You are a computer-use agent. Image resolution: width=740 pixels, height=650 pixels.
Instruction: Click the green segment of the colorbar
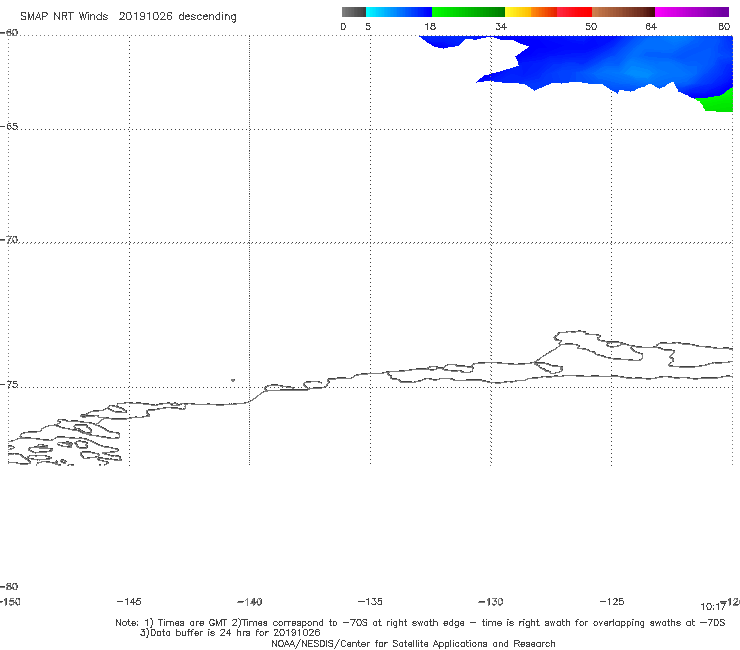468,12
